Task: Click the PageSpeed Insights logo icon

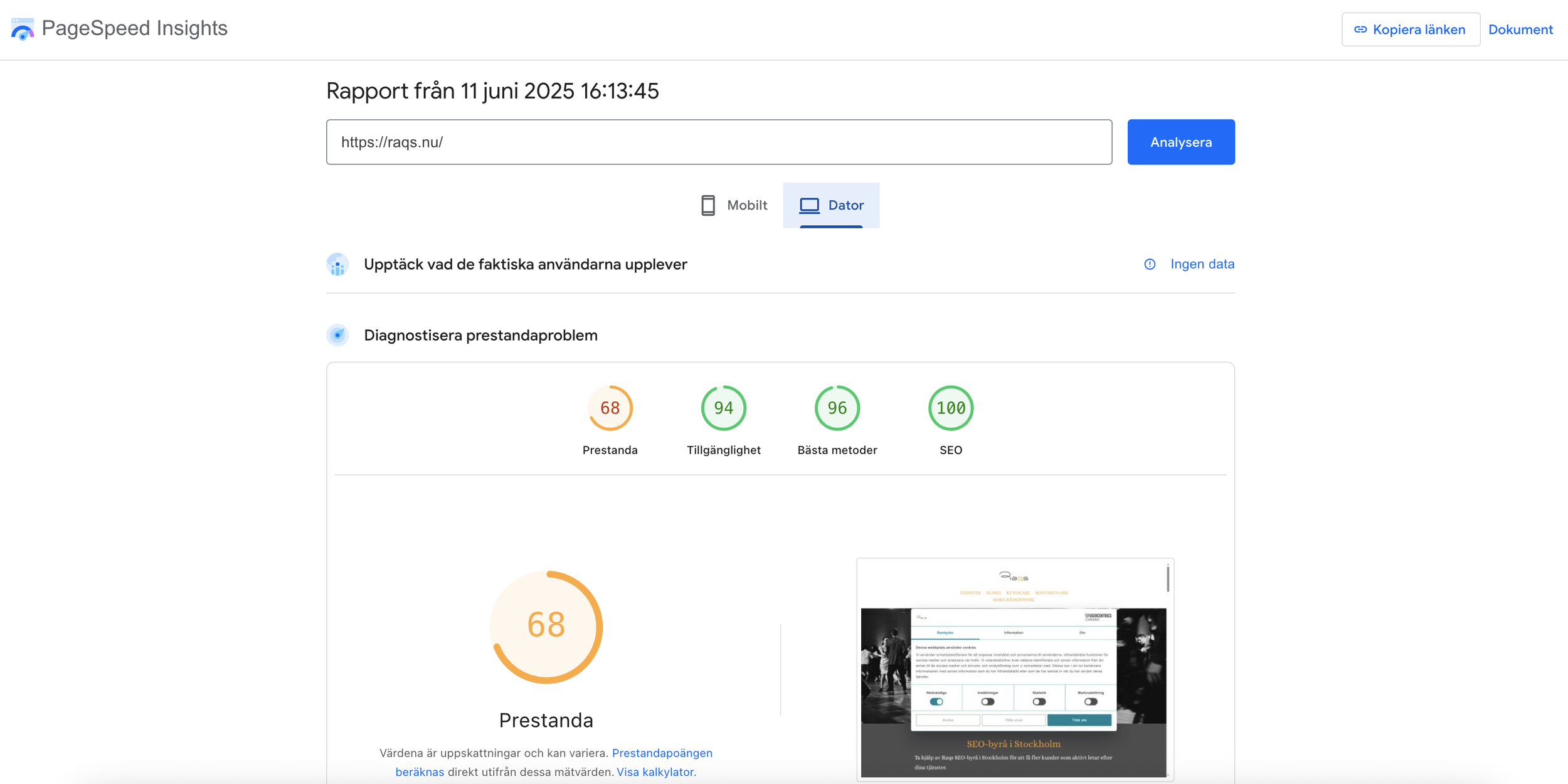Action: coord(23,29)
